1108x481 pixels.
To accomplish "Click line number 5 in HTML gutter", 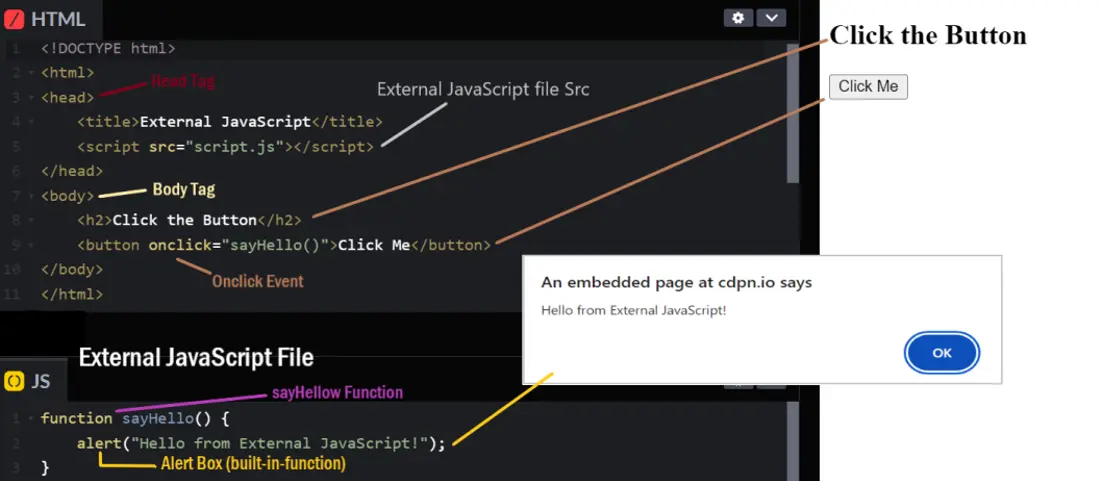I will pyautogui.click(x=16, y=146).
